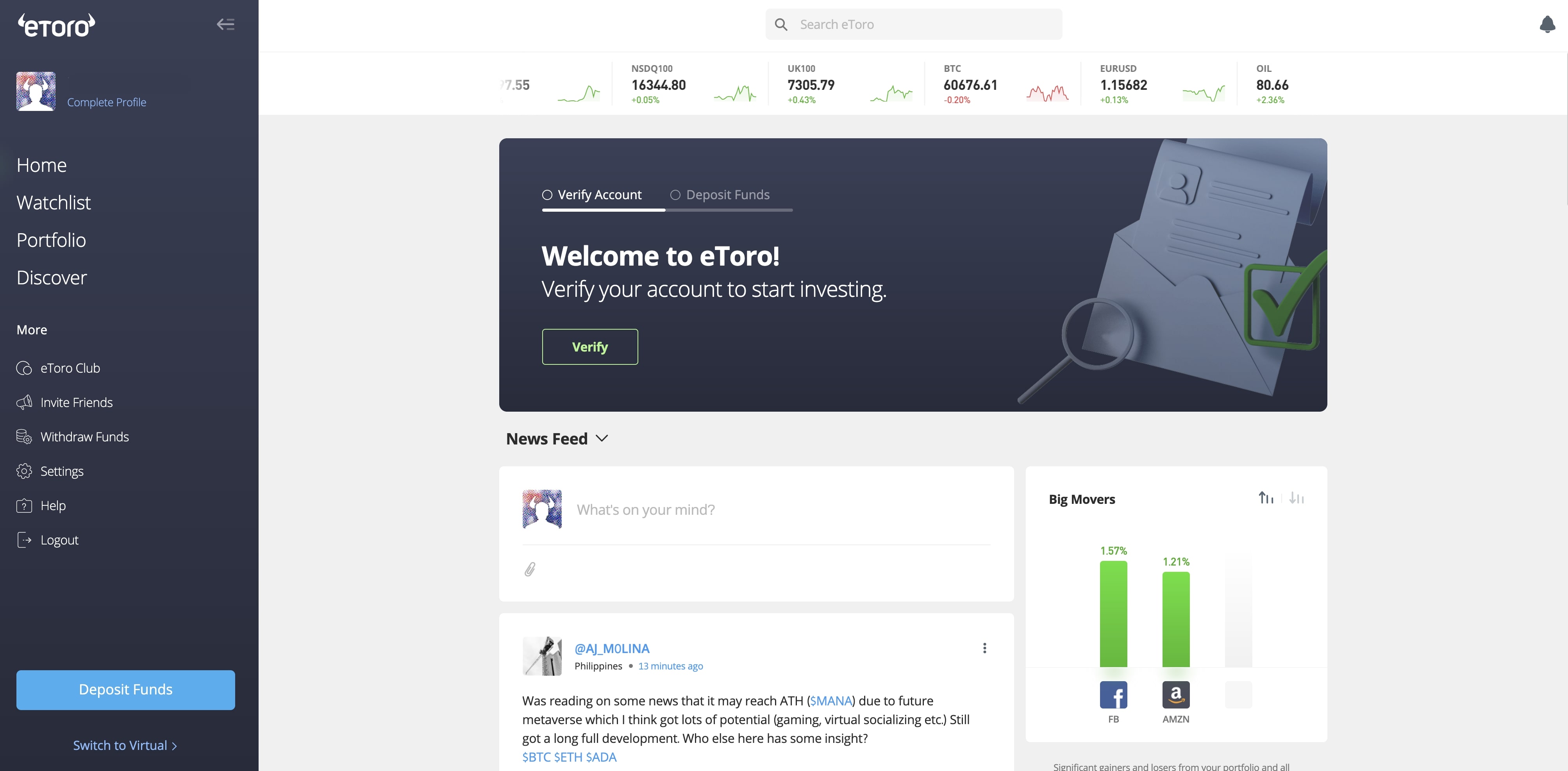
Task: Click the Withdraw Funds coins icon
Action: [x=24, y=437]
